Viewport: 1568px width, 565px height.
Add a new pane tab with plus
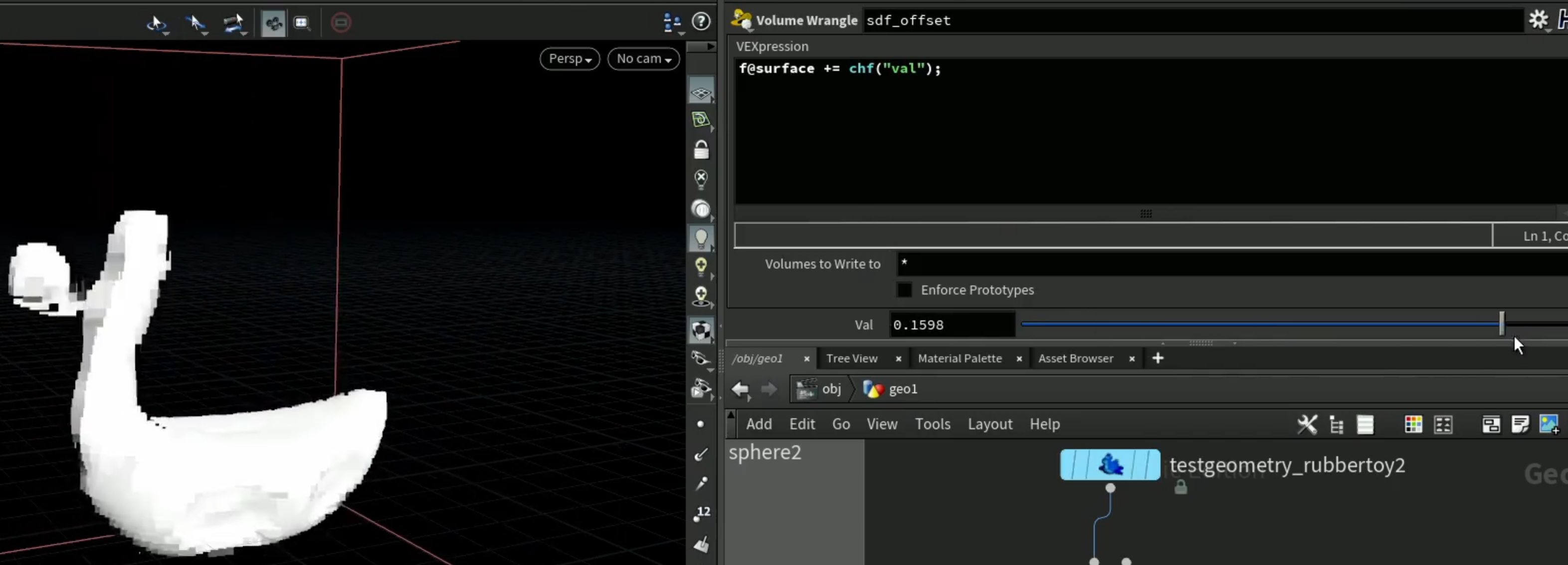coord(1158,358)
